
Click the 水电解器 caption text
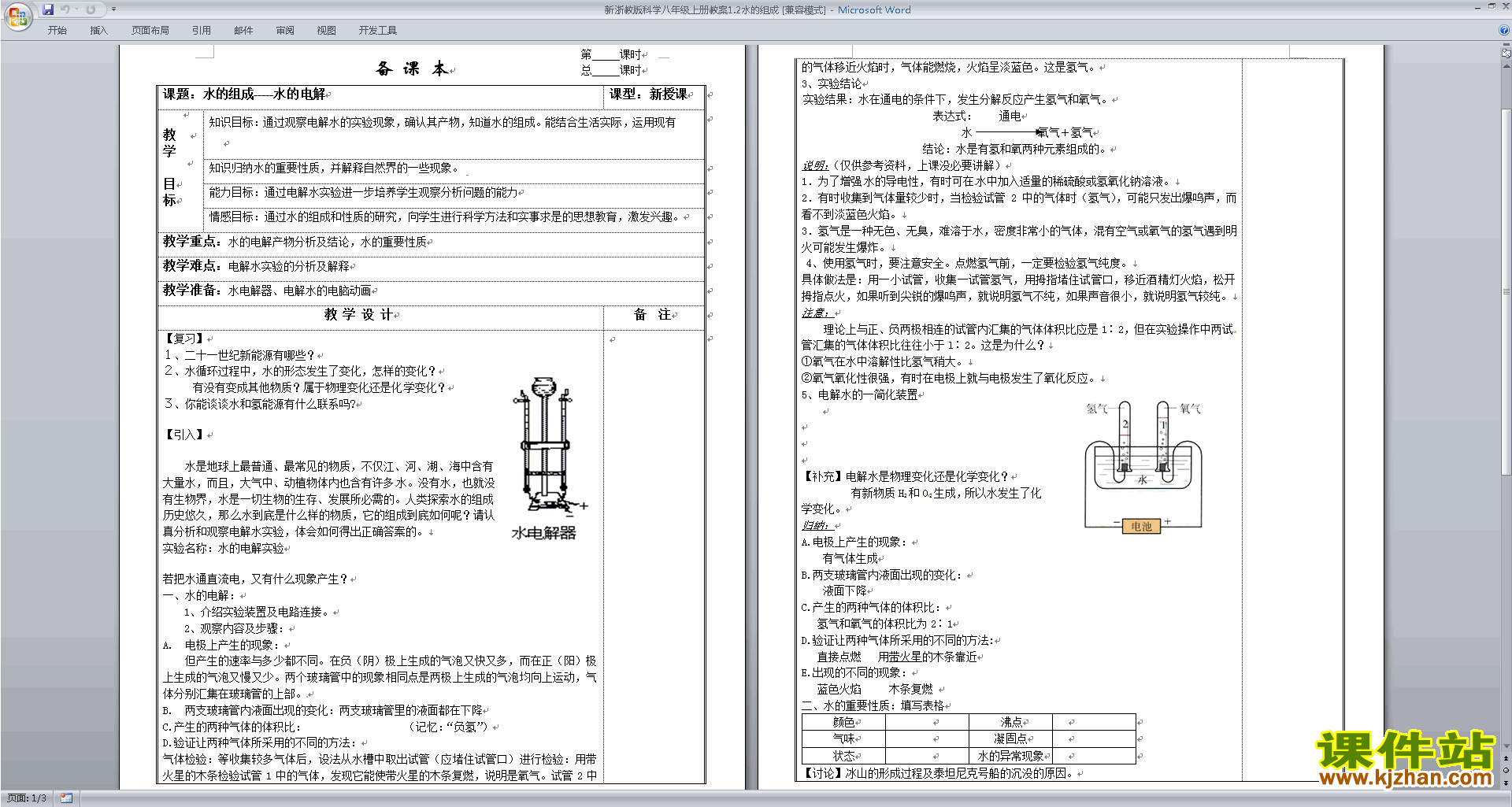(x=543, y=533)
